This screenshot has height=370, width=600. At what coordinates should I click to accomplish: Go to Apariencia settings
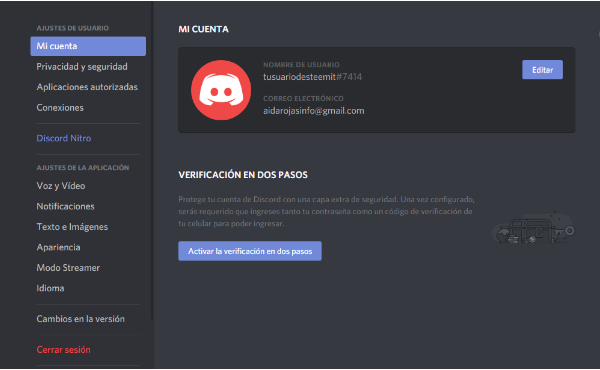pos(59,247)
